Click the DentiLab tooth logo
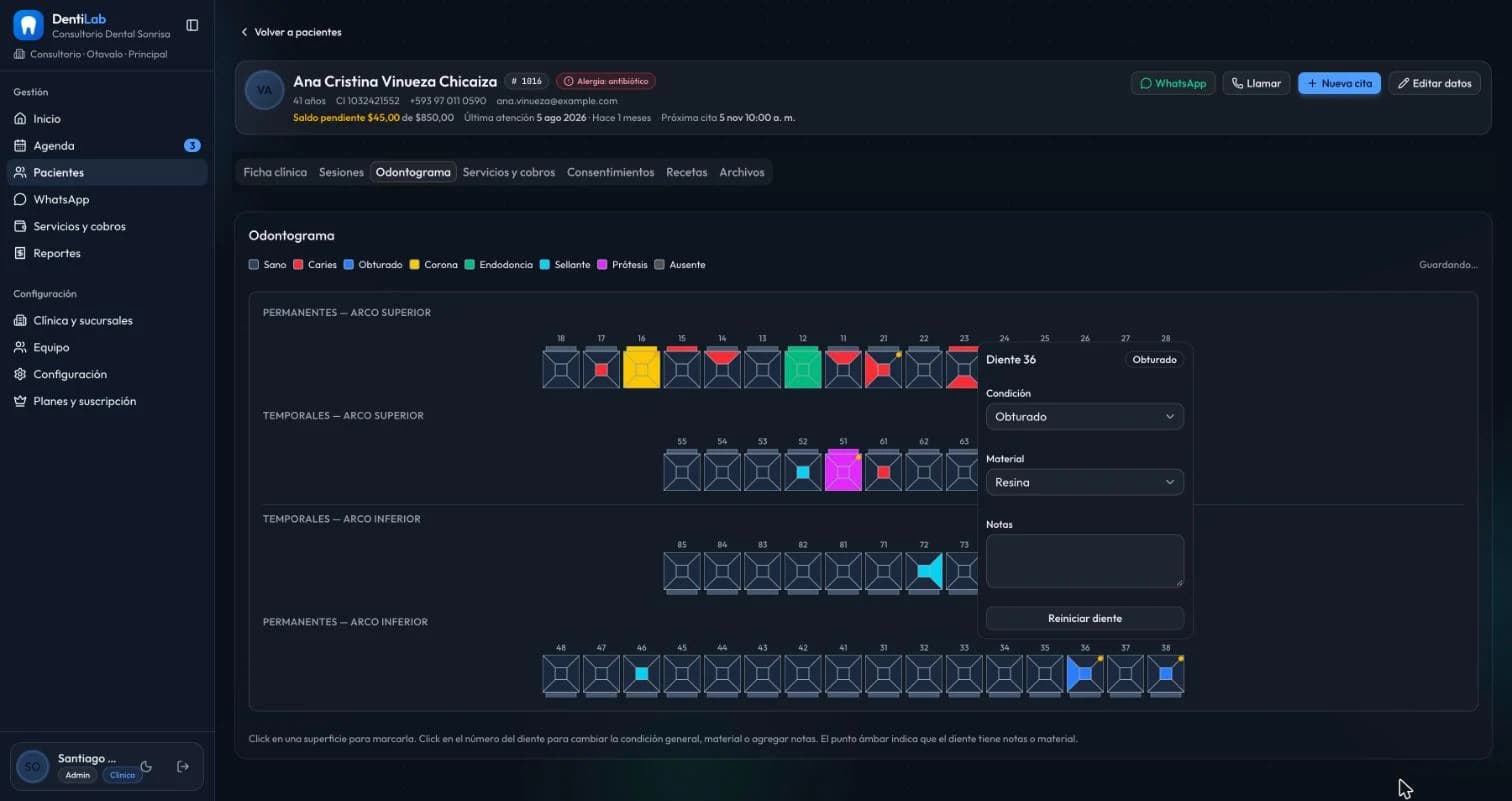 pyautogui.click(x=28, y=25)
